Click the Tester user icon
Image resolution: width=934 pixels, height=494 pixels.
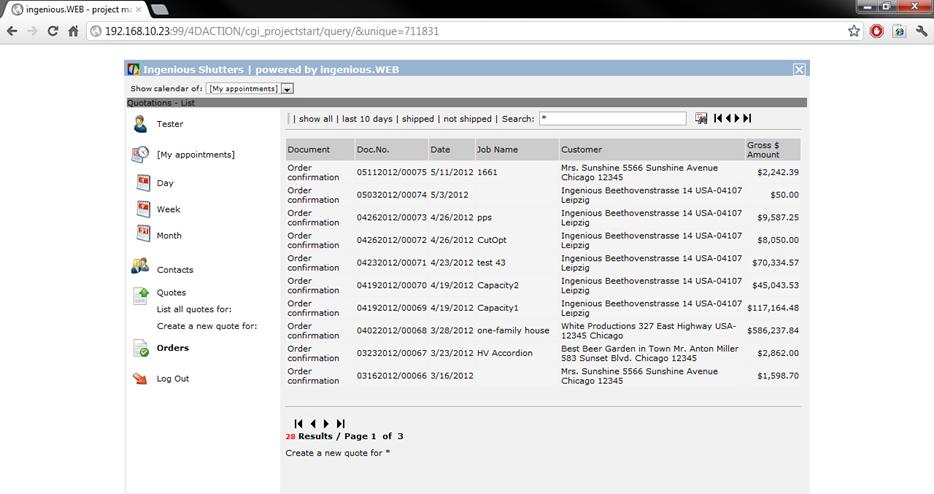[140, 124]
